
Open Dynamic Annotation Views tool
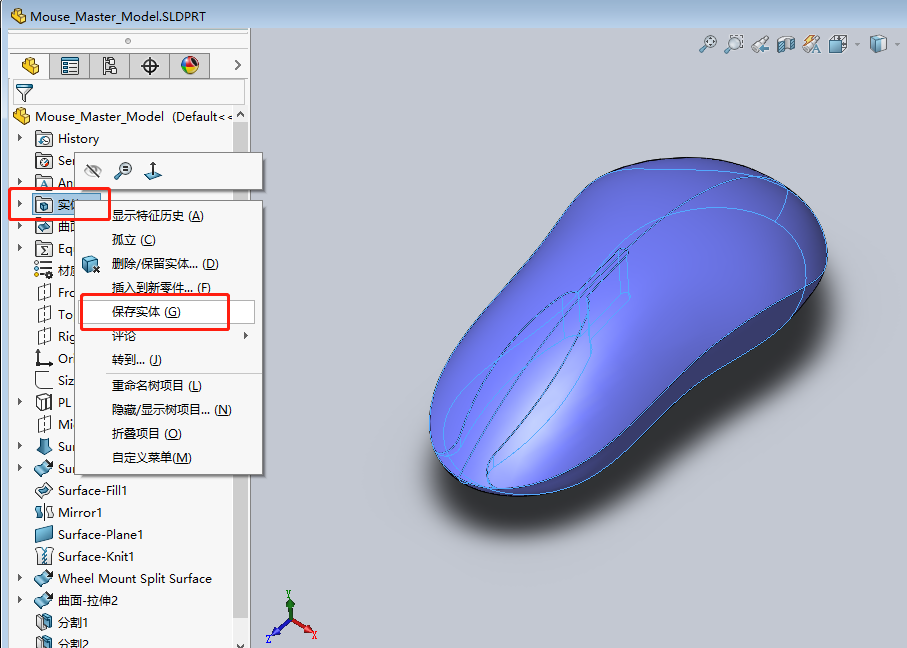point(812,44)
